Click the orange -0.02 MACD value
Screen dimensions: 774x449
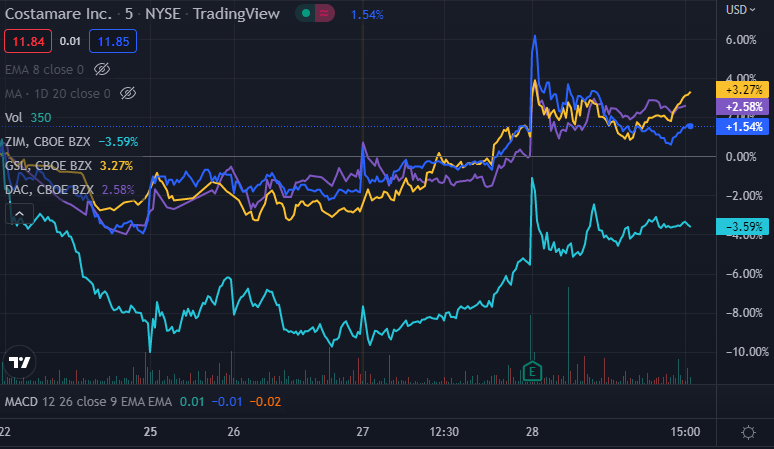click(x=265, y=402)
